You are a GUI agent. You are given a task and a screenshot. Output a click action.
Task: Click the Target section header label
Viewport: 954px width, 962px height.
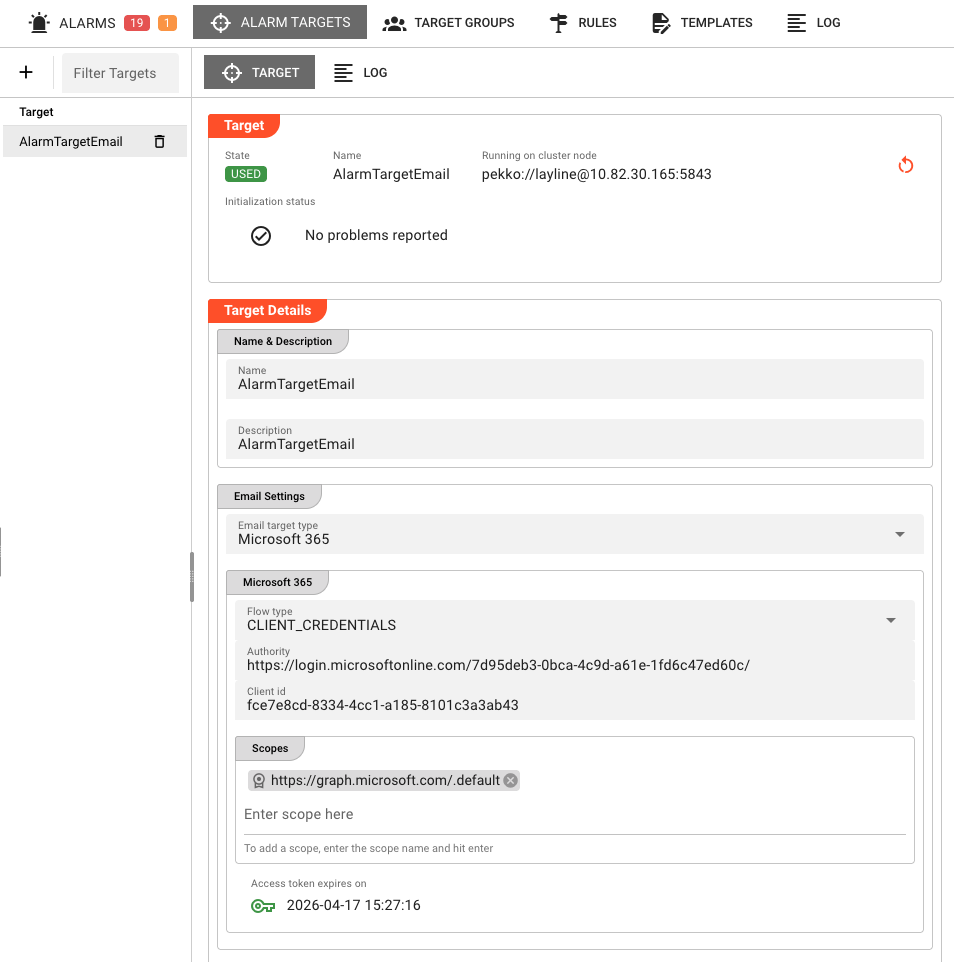click(x=244, y=126)
